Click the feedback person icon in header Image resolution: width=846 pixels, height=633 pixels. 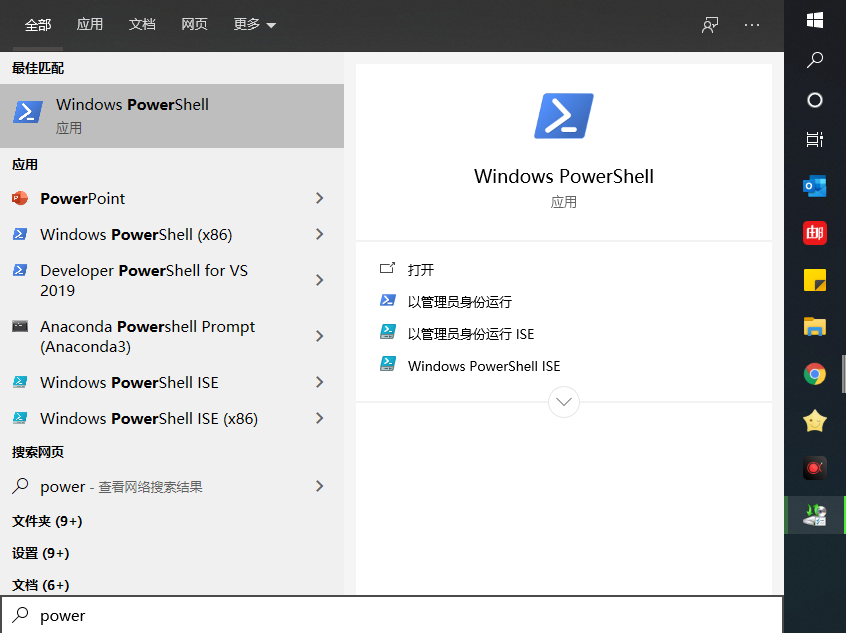coord(710,25)
